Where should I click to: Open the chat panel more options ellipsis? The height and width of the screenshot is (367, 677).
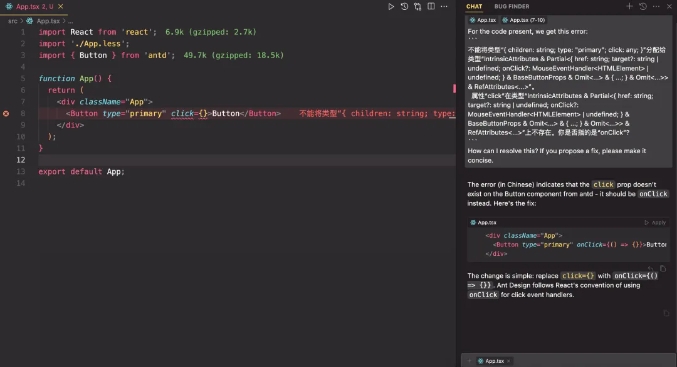(656, 6)
